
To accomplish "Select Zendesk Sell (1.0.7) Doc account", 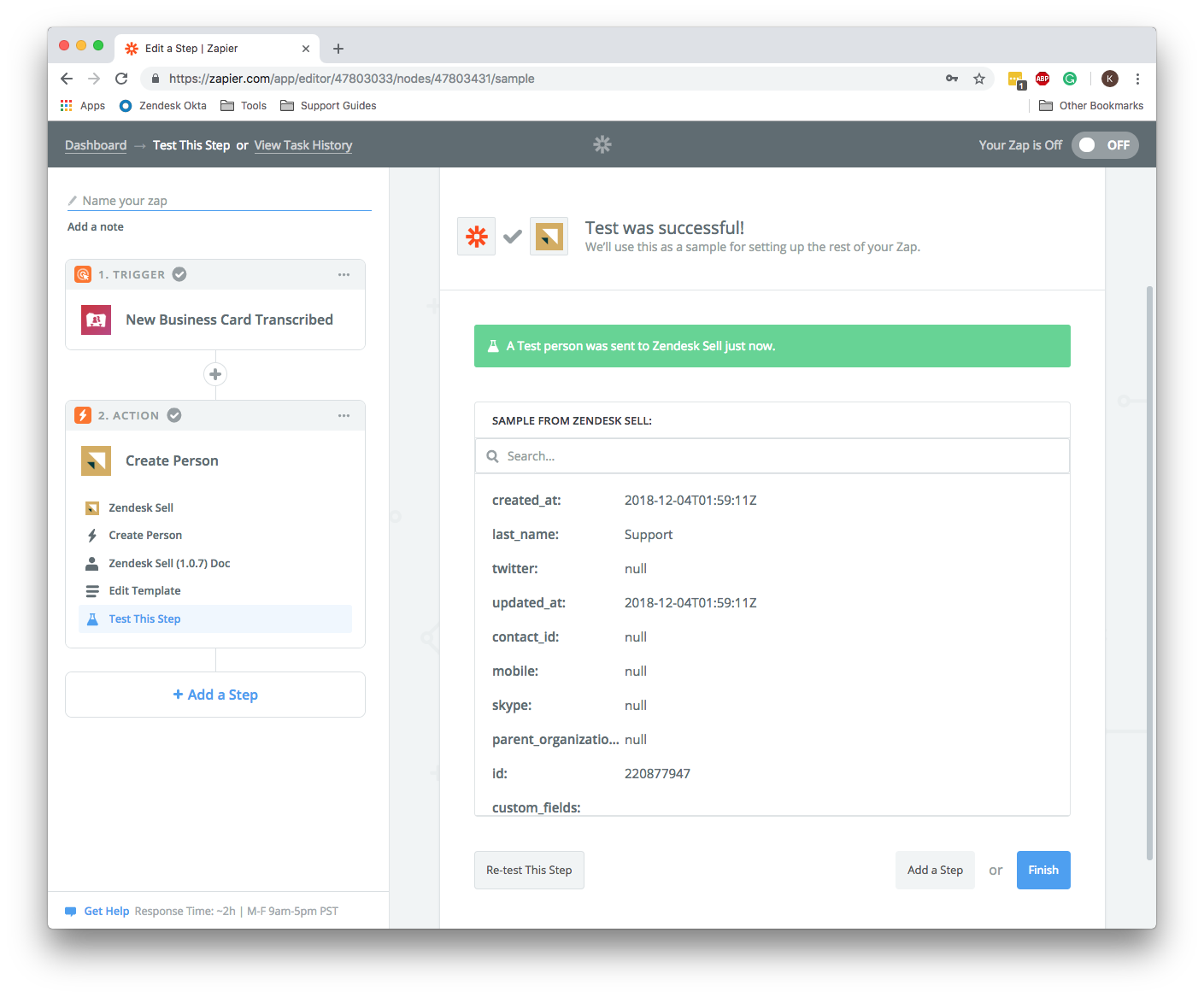I will click(x=215, y=564).
